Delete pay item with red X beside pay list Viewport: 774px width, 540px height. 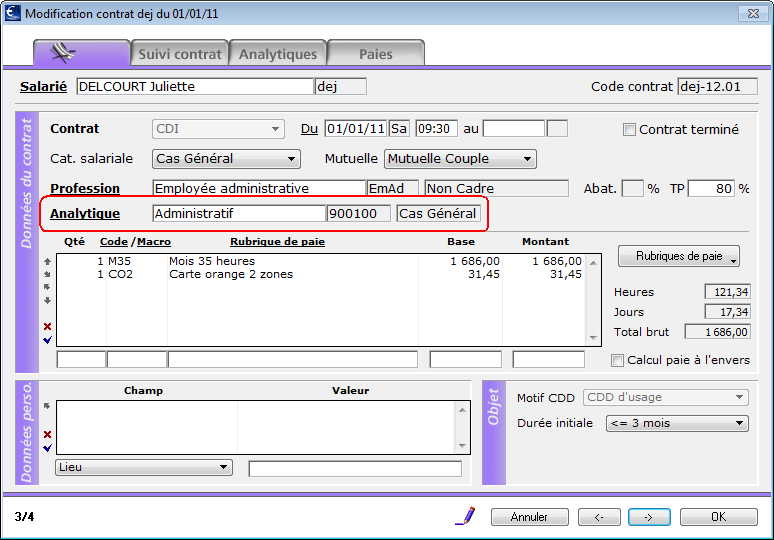(x=47, y=326)
